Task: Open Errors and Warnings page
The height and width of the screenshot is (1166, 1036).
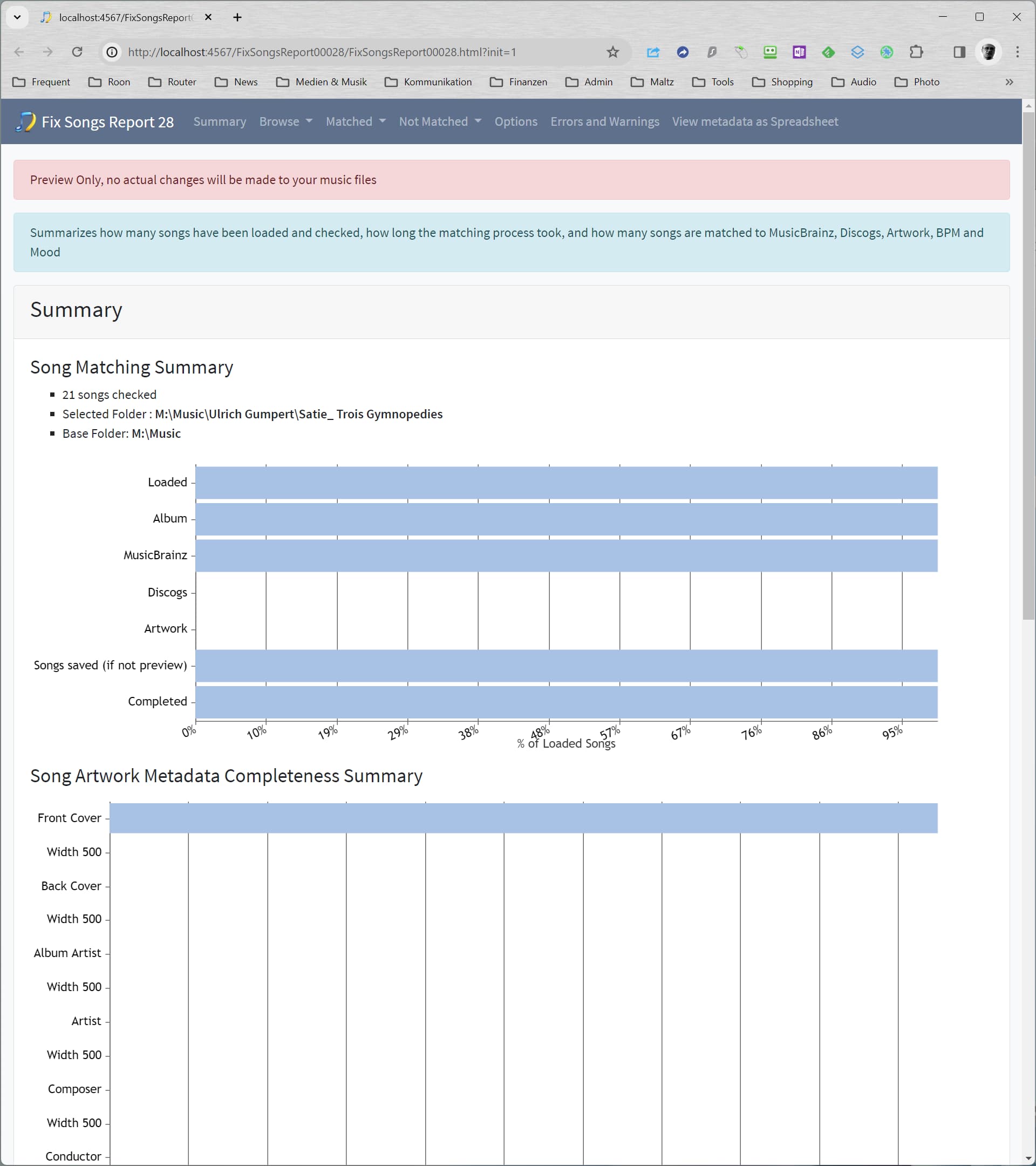Action: coord(604,121)
